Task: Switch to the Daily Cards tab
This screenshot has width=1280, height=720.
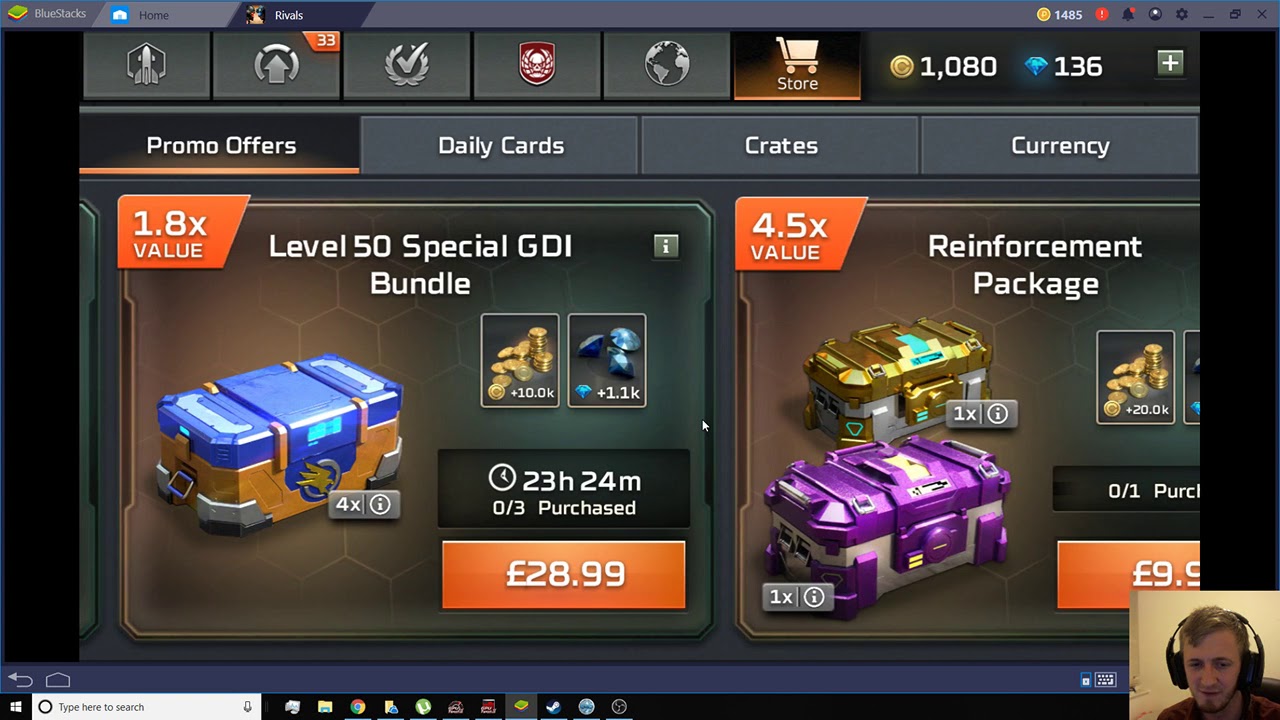Action: click(500, 146)
